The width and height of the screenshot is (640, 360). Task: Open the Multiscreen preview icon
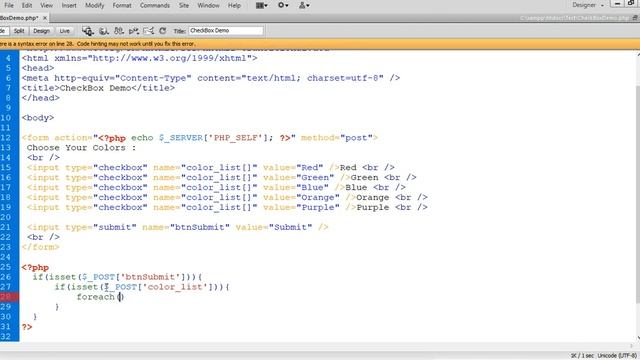[x=88, y=31]
